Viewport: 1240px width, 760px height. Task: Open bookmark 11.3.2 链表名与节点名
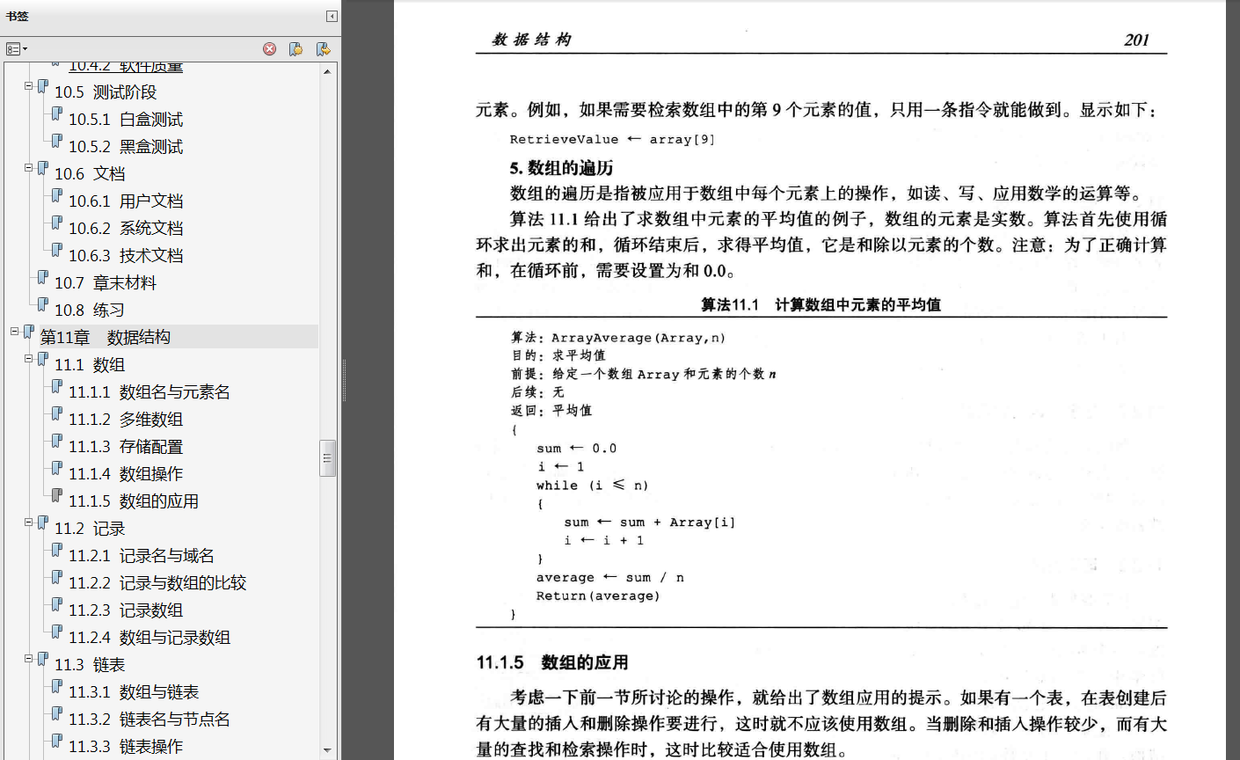point(149,719)
